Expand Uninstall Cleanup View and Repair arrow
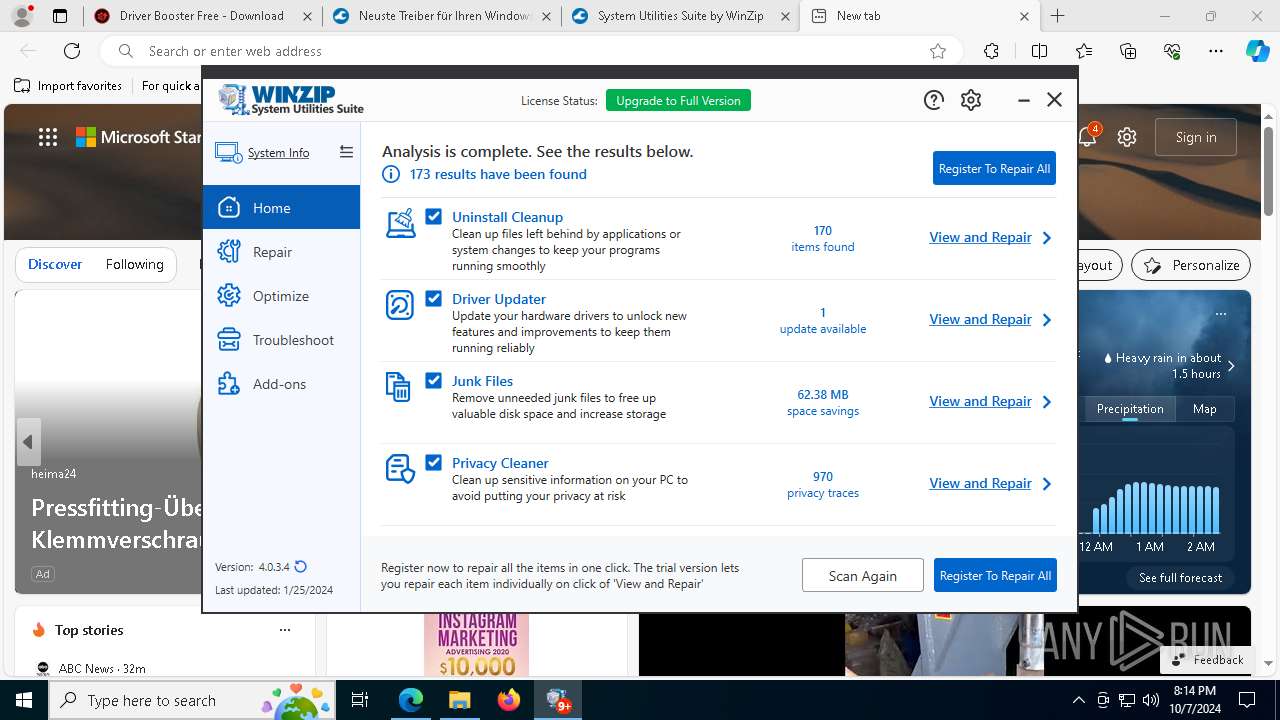Viewport: 1280px width, 720px height. pos(1047,238)
